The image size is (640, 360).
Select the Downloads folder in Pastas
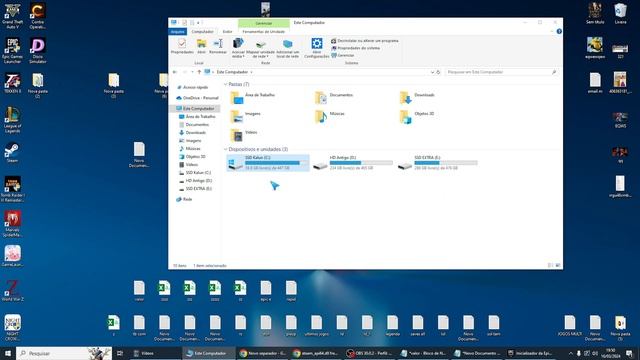(x=417, y=98)
